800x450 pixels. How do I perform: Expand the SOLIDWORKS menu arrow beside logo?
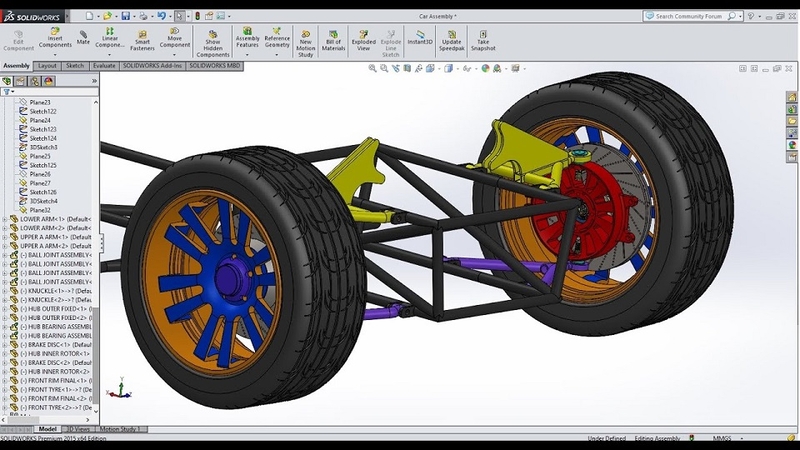point(67,17)
